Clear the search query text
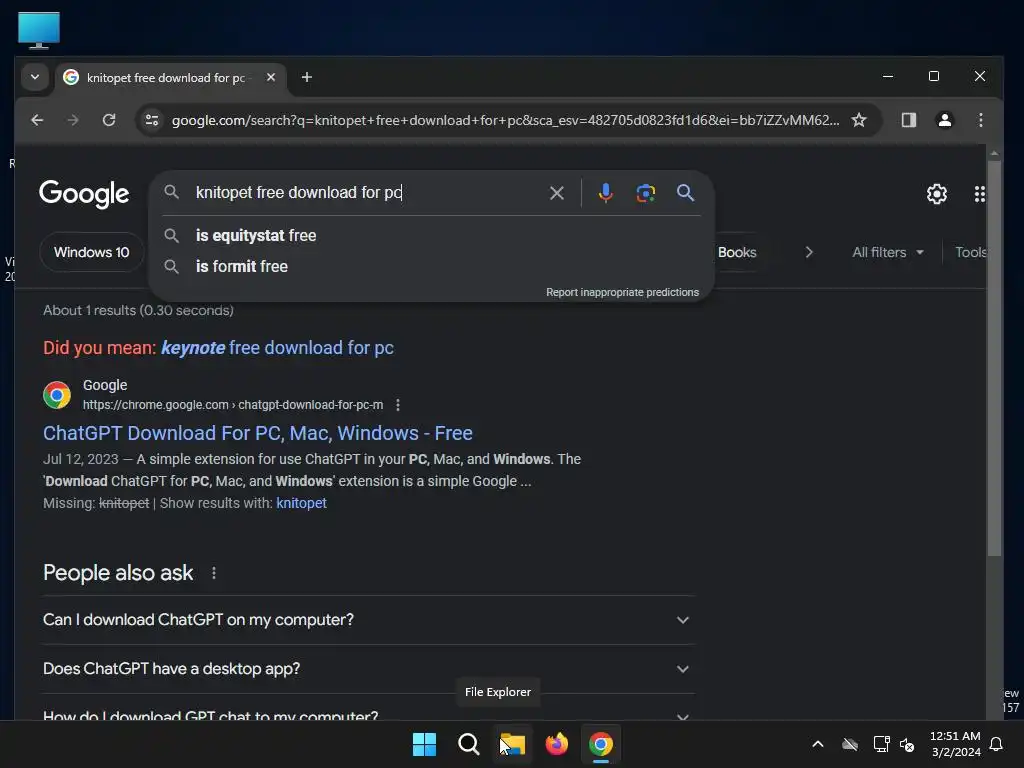Viewport: 1024px width, 768px height. pos(556,193)
